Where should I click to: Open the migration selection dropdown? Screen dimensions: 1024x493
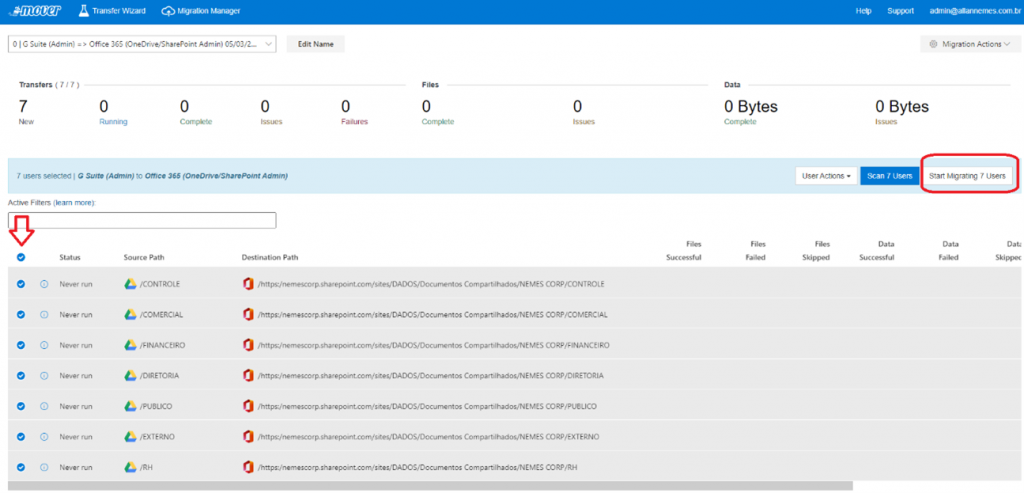point(141,44)
